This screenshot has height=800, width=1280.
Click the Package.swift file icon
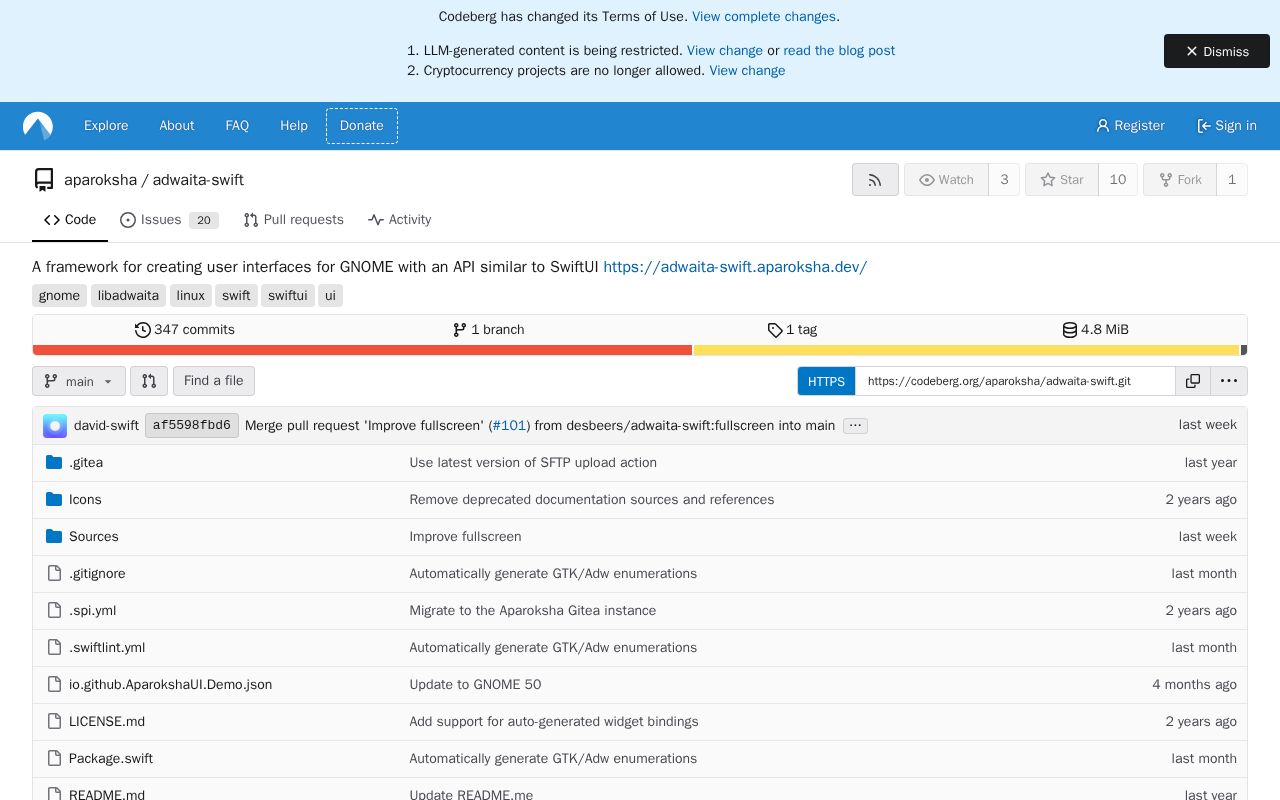tap(54, 758)
